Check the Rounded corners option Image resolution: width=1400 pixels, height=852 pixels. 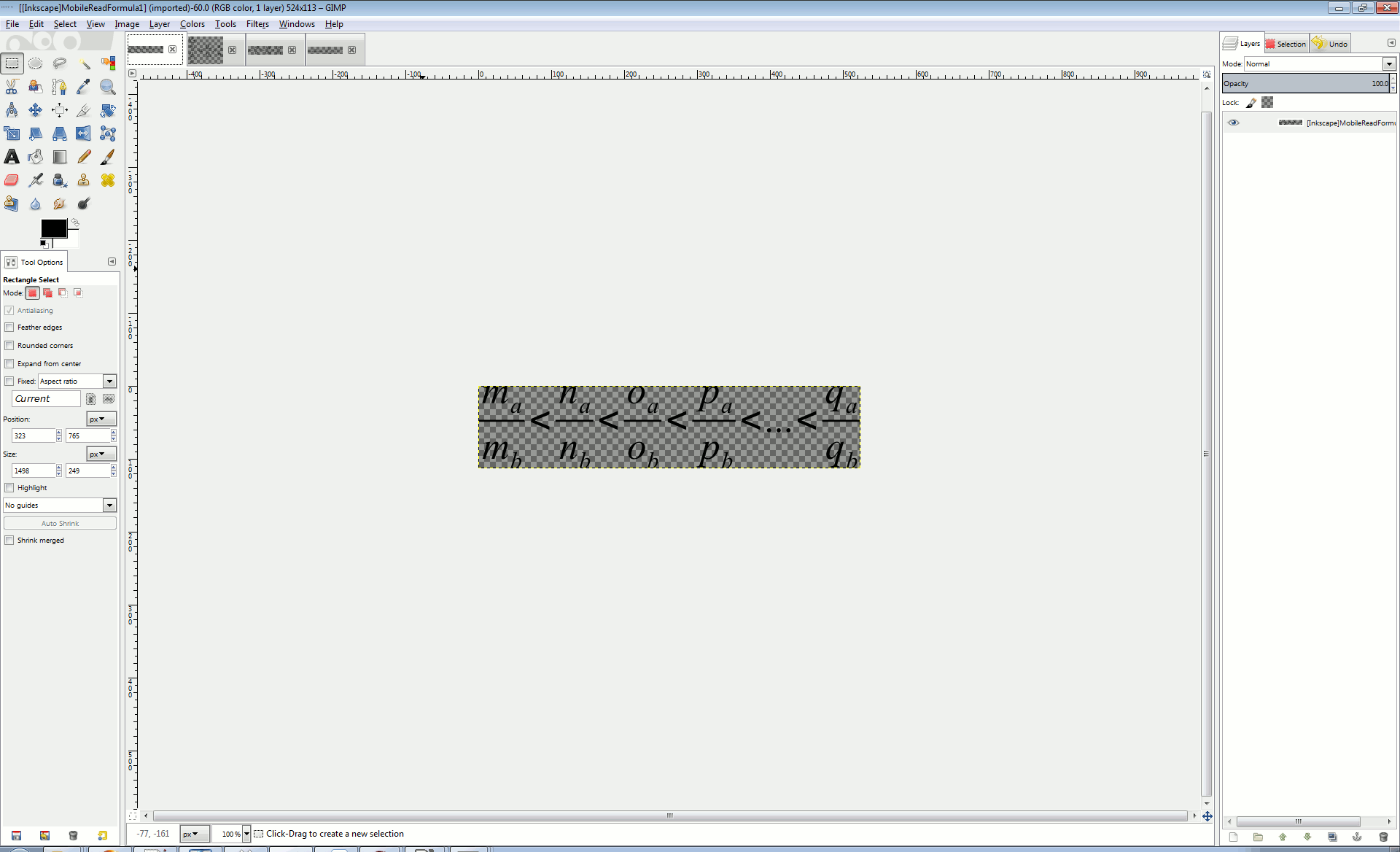(9, 346)
